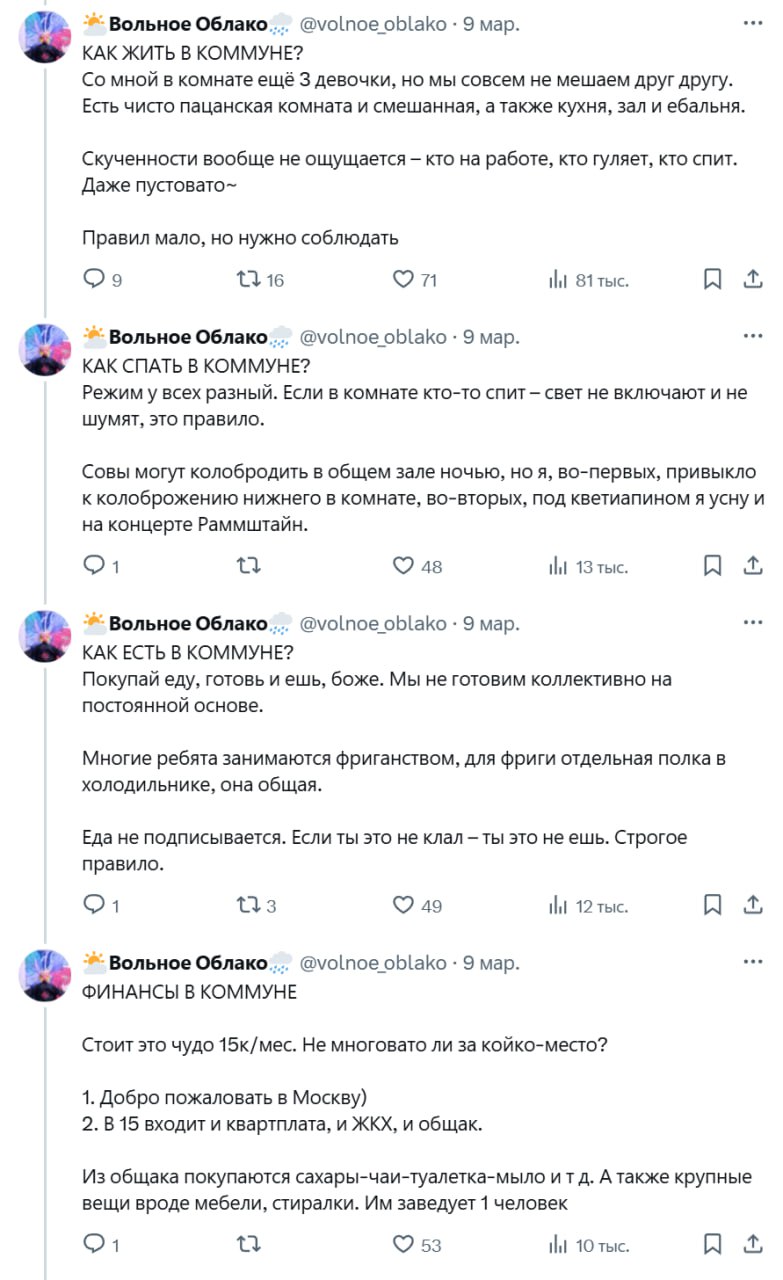
Task: Reply to the КАК ЖИТЬ В КОММУНЕ tweet
Action: point(93,280)
